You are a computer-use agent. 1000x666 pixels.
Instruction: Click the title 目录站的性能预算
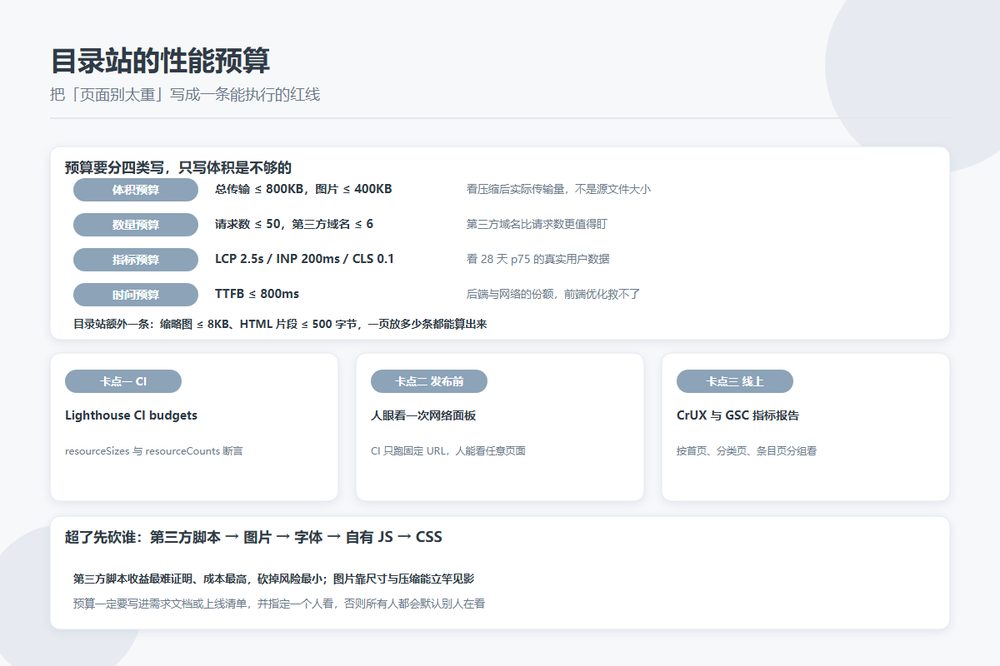[160, 61]
